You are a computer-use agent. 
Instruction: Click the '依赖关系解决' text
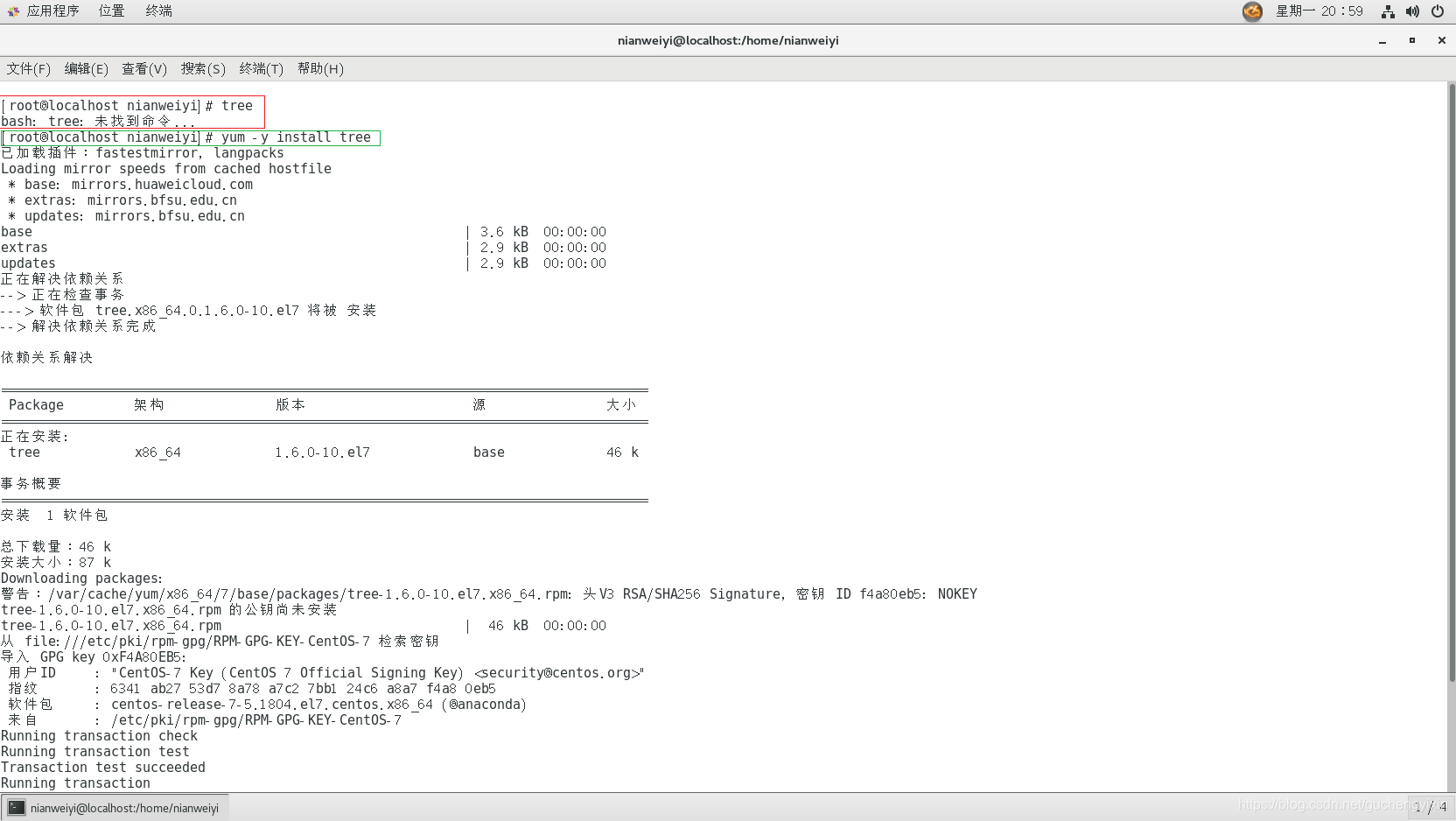point(47,358)
